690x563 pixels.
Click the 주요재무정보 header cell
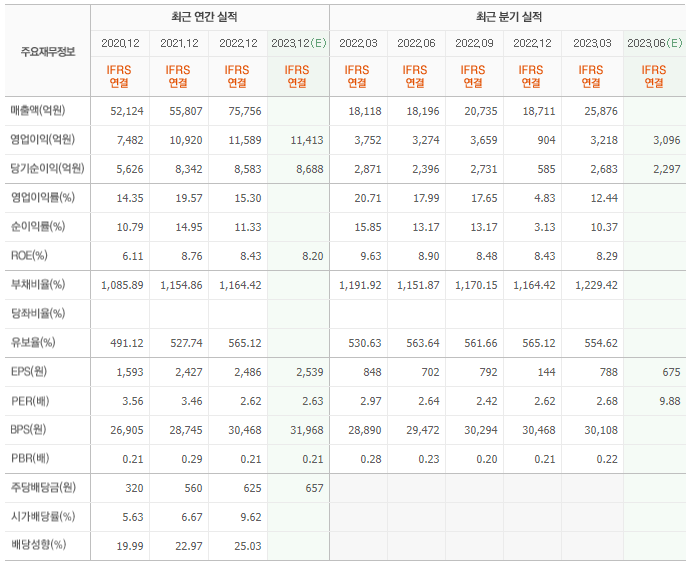tap(48, 52)
